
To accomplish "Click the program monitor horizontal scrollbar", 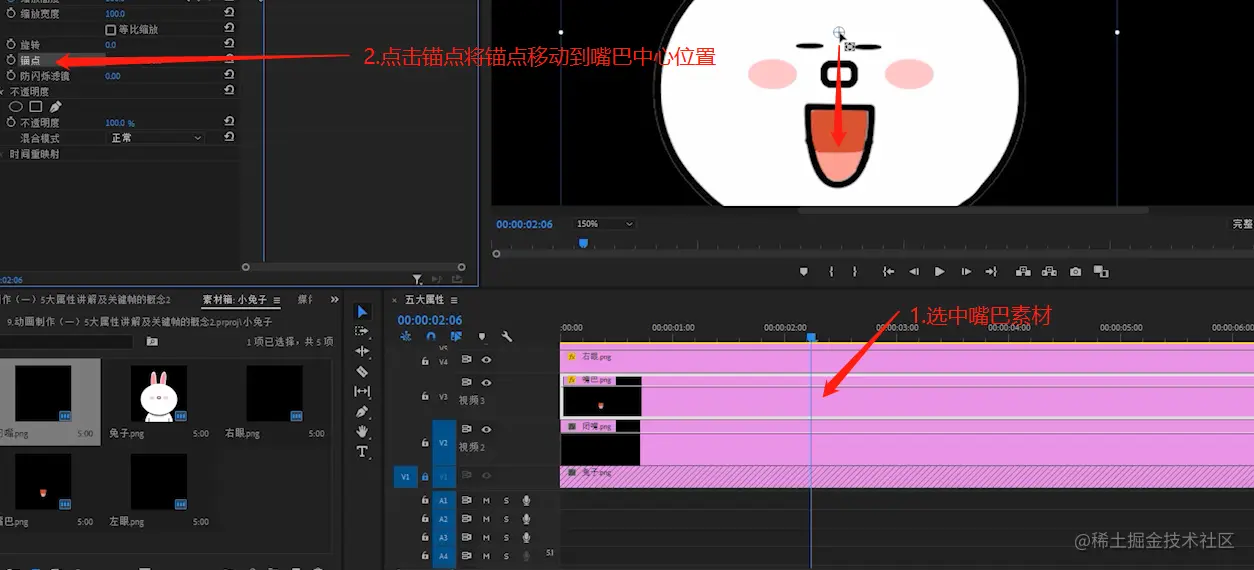I will [x=972, y=210].
